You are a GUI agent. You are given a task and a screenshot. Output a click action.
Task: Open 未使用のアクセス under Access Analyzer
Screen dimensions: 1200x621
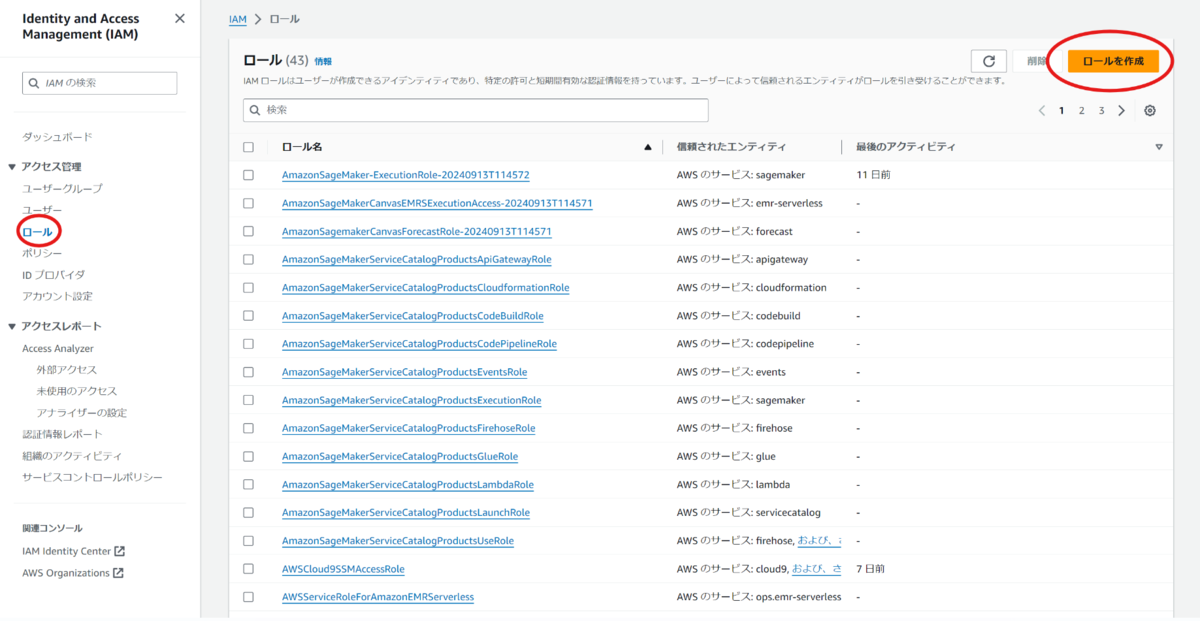tap(77, 391)
